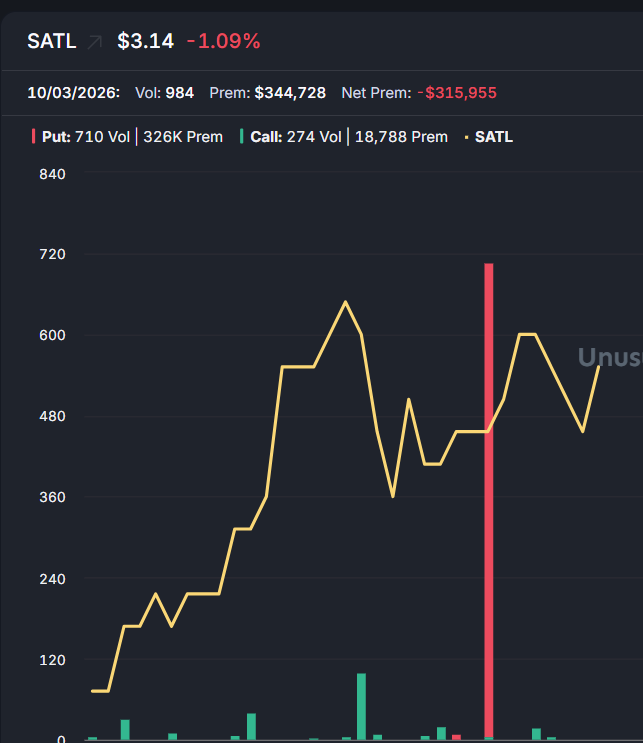Click the partially visible Unusual label
The image size is (643, 743).
[x=610, y=357]
